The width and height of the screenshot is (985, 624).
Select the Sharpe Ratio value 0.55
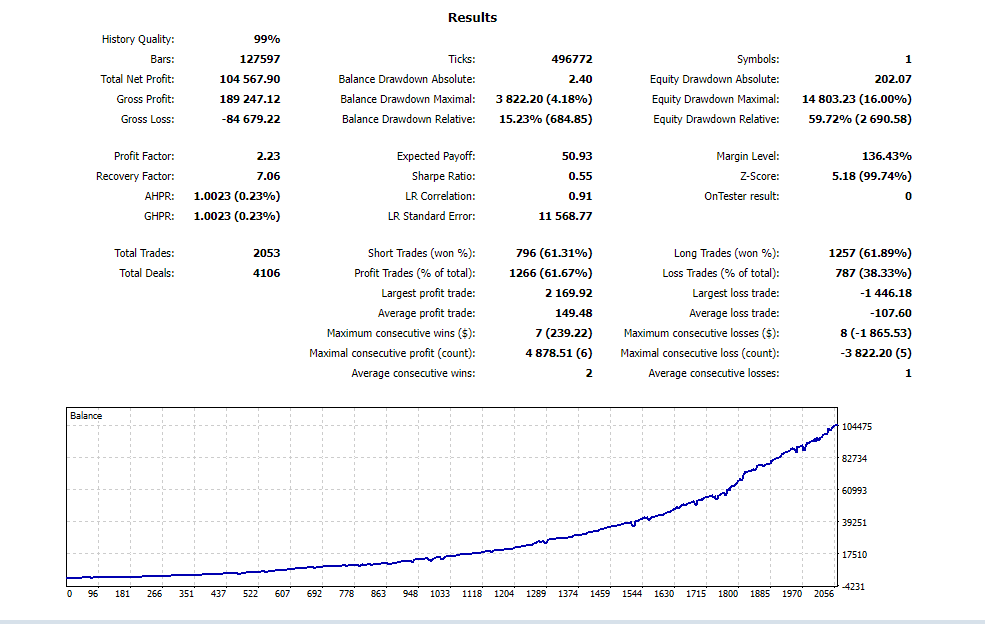[580, 176]
